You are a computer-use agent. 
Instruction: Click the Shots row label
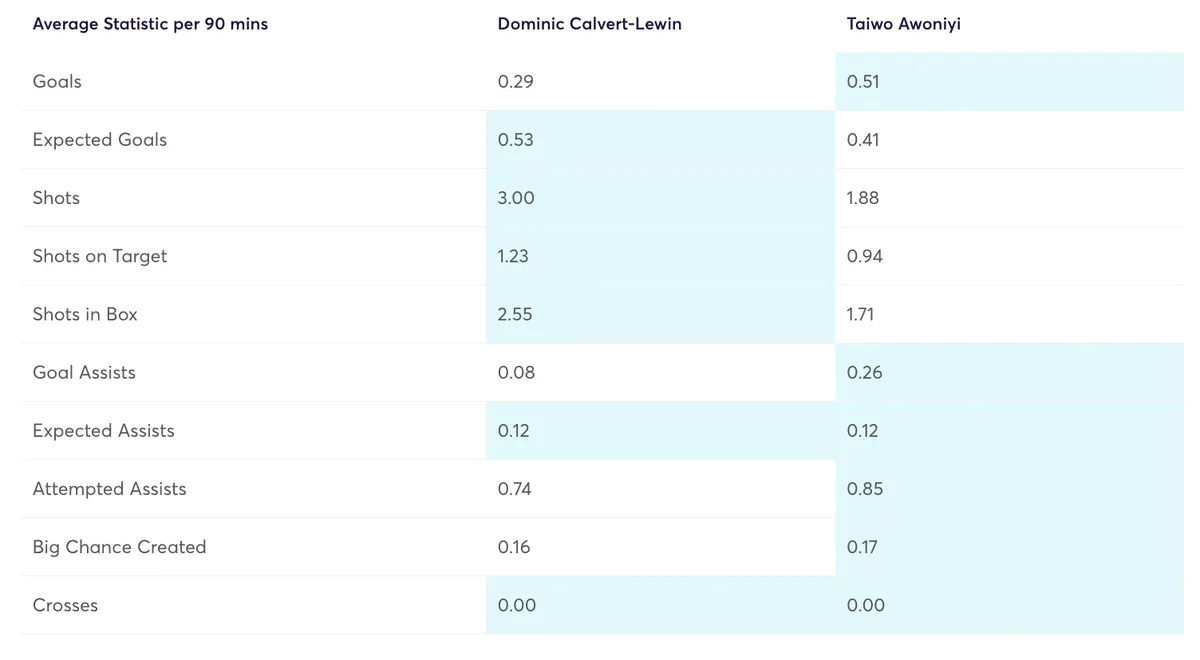tap(56, 198)
